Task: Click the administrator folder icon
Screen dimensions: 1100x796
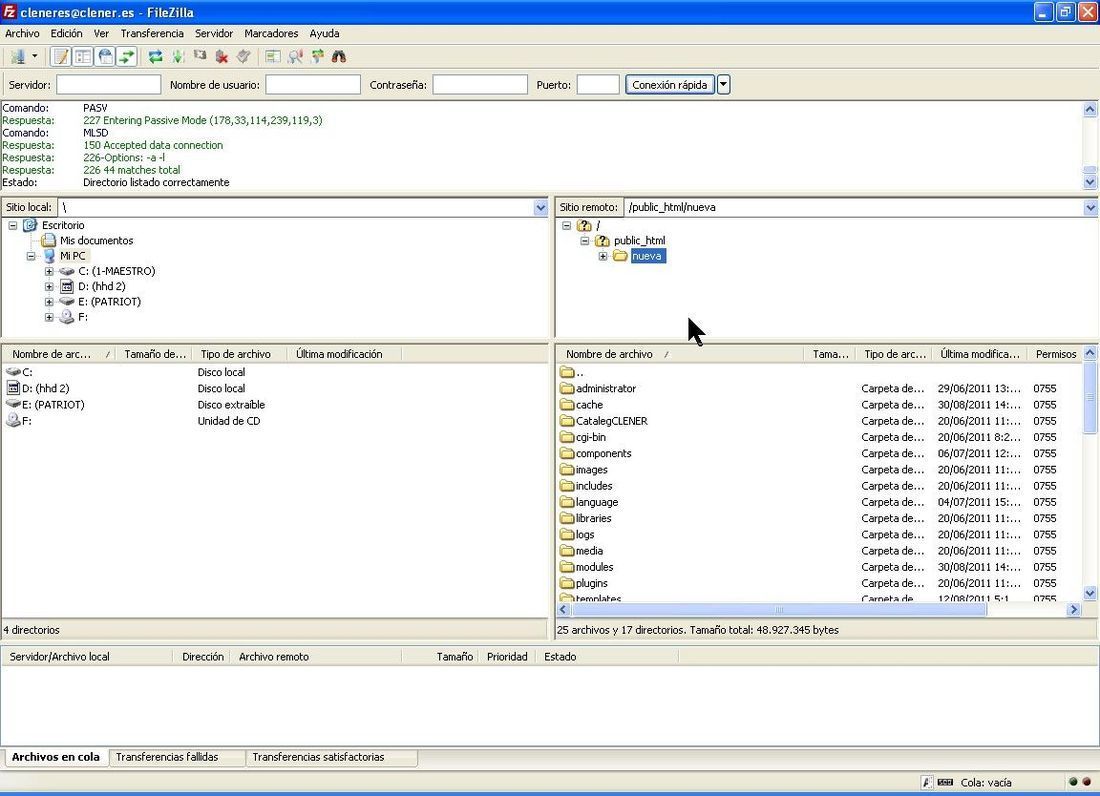Action: (567, 389)
